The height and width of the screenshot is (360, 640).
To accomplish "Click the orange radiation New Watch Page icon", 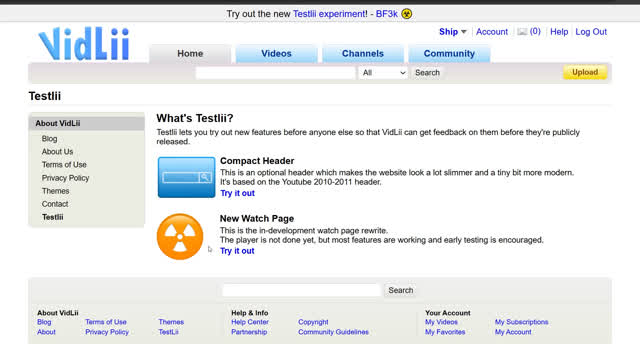I will click(x=180, y=236).
